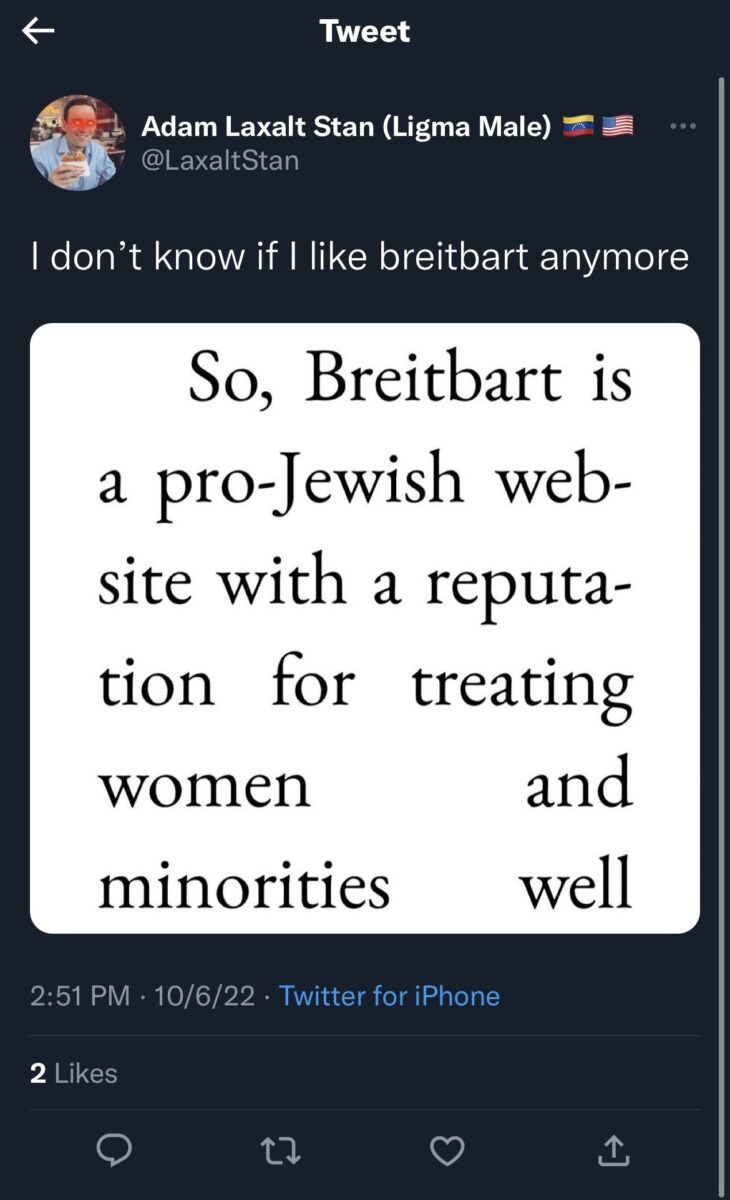
Task: Open the profile avatar of Adam Laxalt Stan
Action: pos(77,142)
